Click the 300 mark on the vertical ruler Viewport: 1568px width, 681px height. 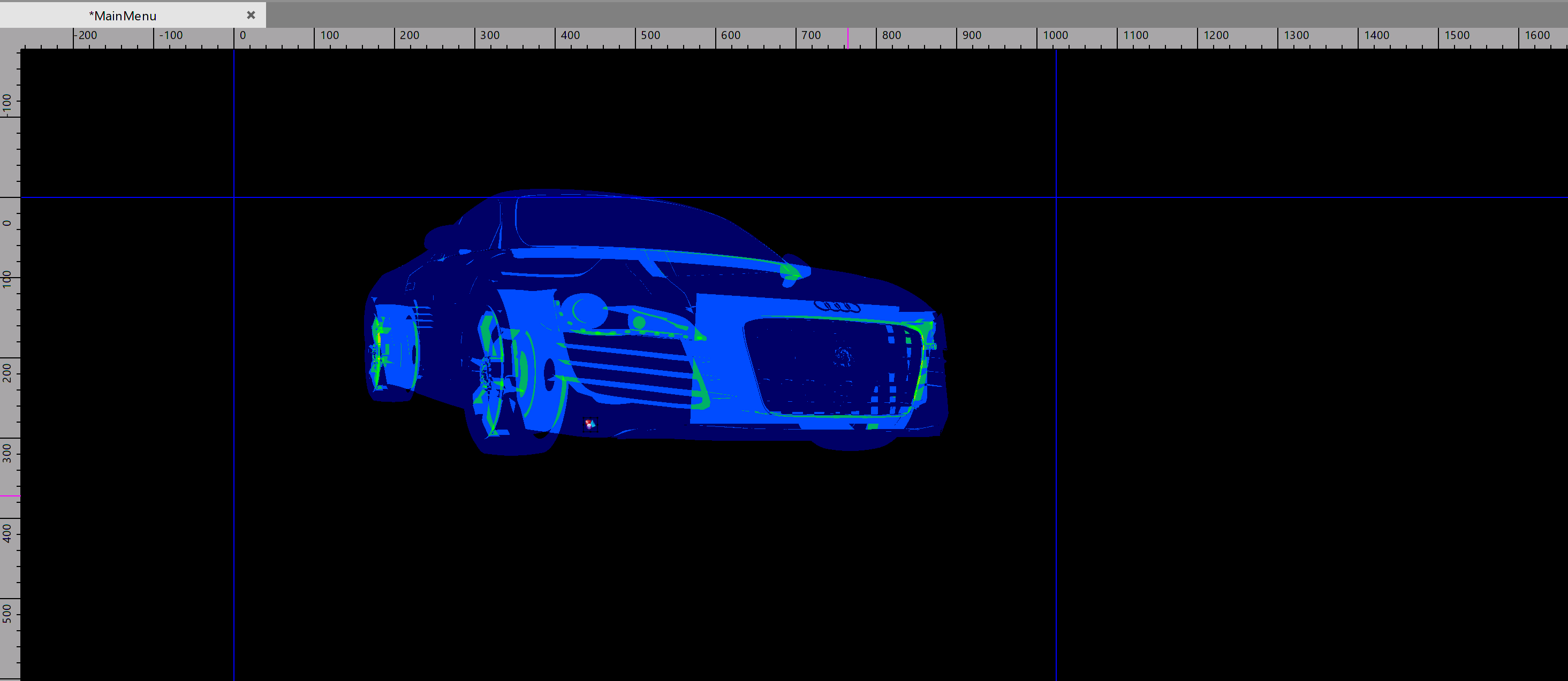click(7, 453)
